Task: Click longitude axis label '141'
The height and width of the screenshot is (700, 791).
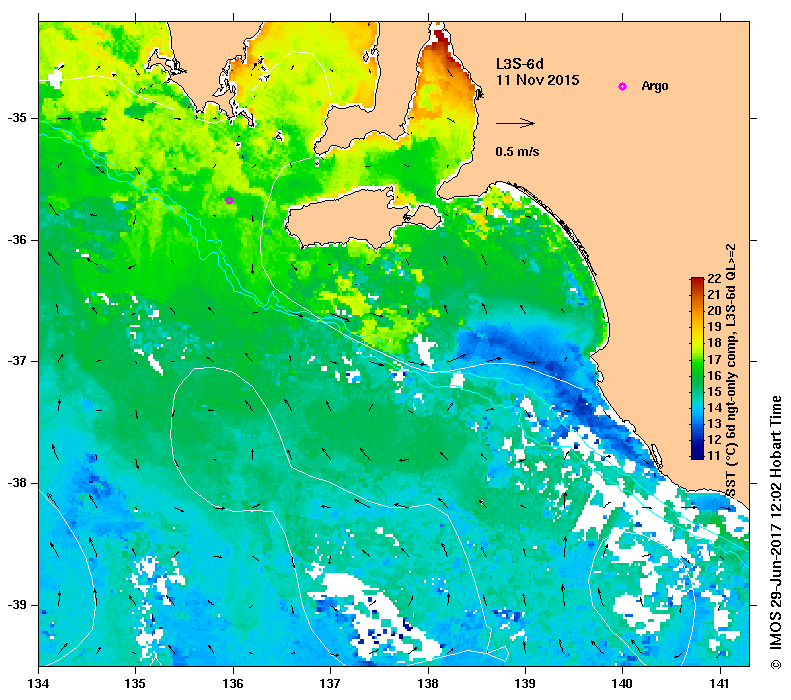Action: pos(720,683)
